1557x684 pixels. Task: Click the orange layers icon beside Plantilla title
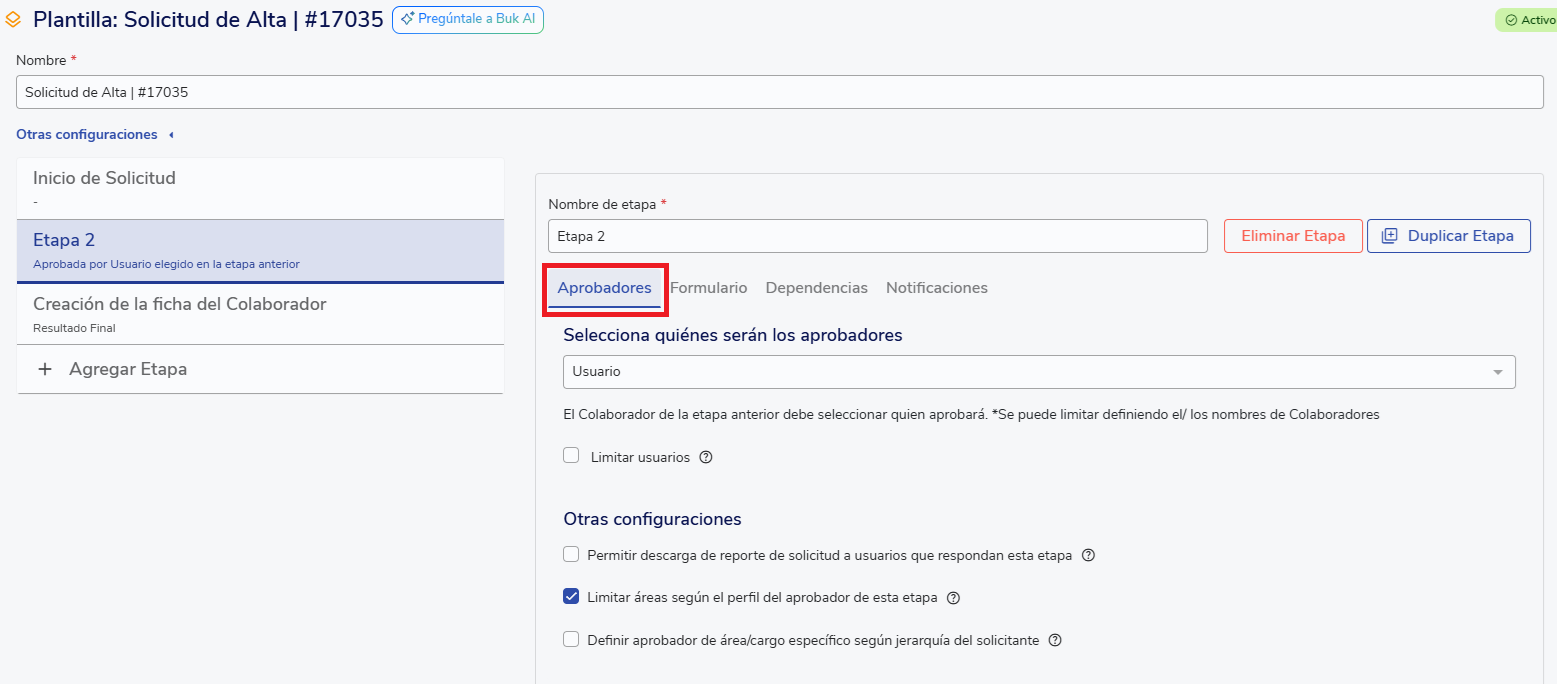pos(14,20)
